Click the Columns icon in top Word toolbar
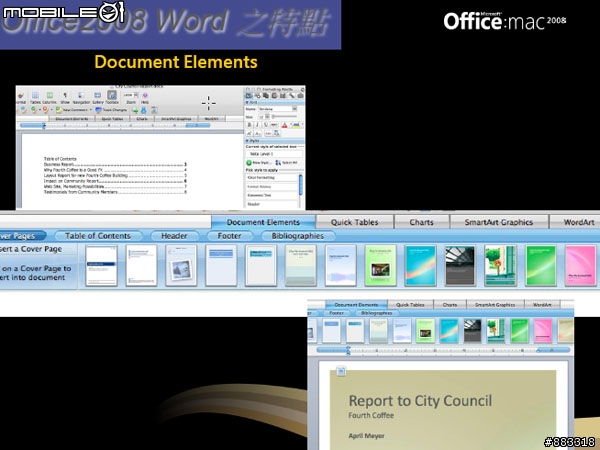 (x=50, y=95)
